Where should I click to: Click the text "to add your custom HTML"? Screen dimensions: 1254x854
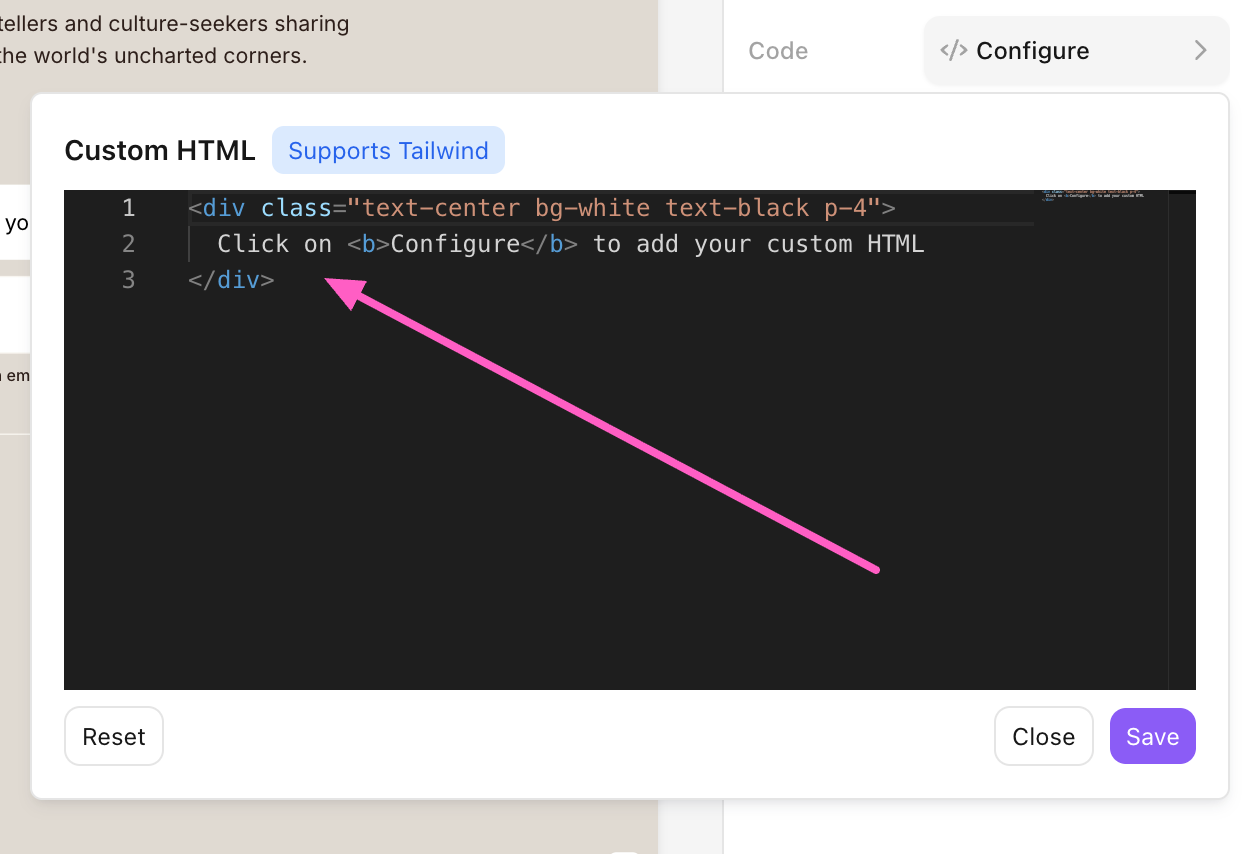pos(758,244)
